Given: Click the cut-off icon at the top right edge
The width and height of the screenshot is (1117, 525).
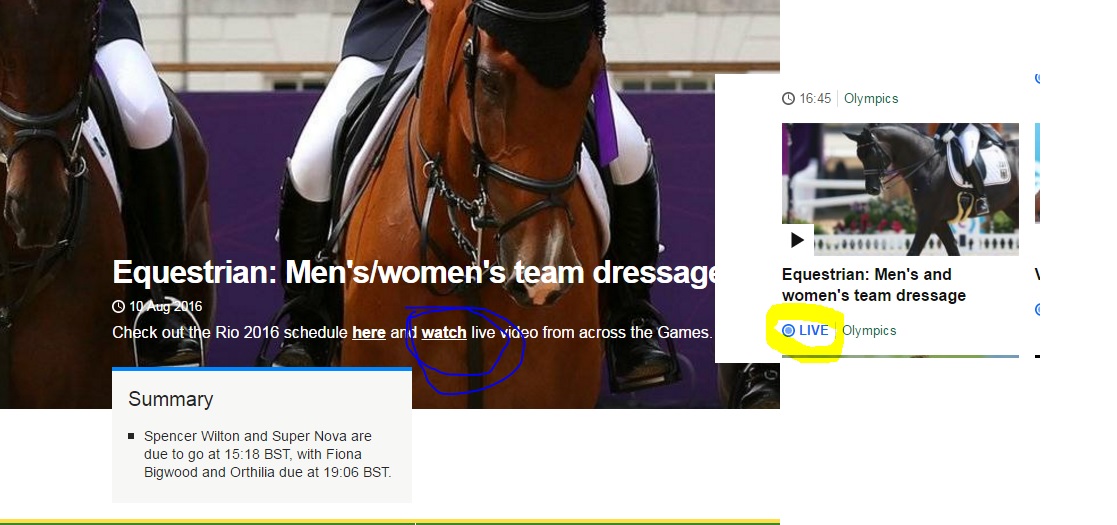Looking at the screenshot, I should (x=1037, y=77).
